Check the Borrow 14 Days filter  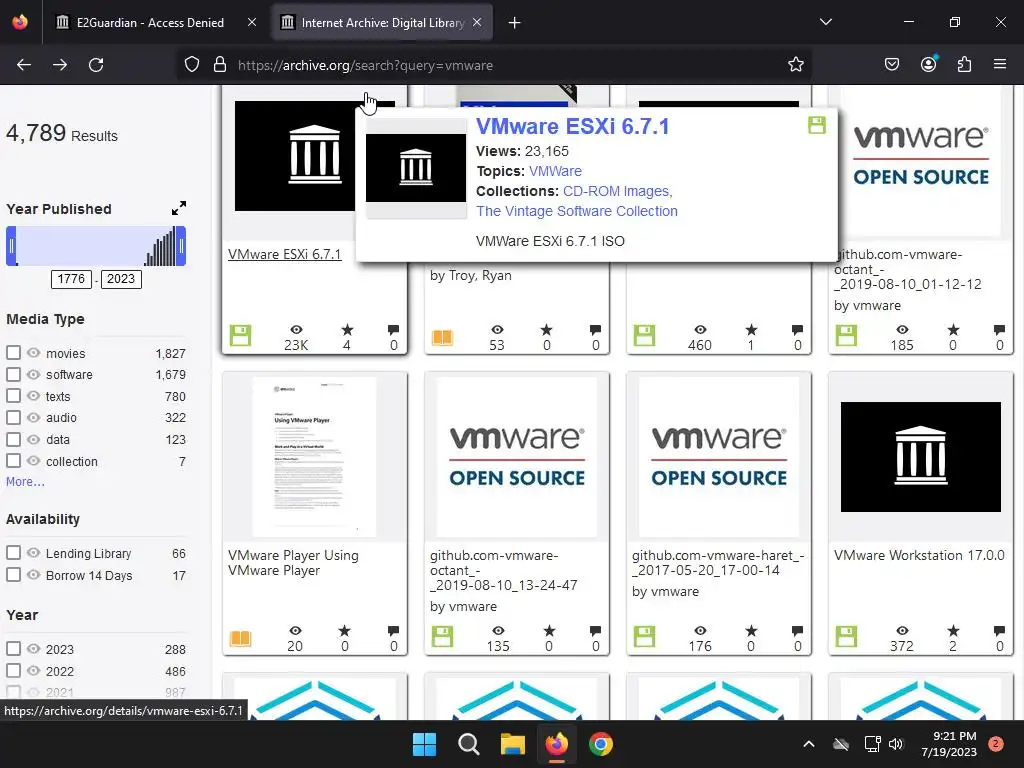tap(13, 575)
